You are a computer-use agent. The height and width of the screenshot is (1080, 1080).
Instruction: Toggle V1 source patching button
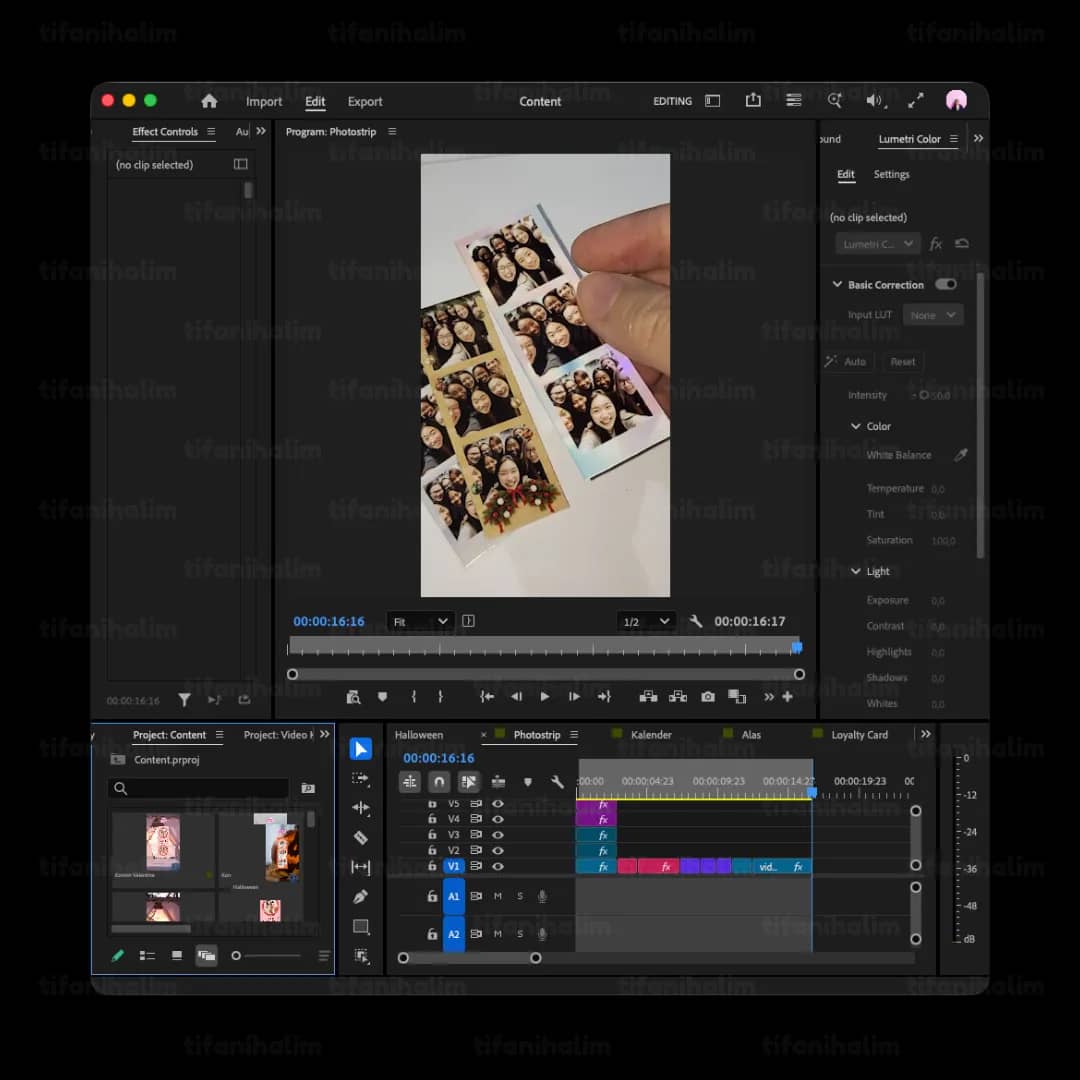(453, 866)
